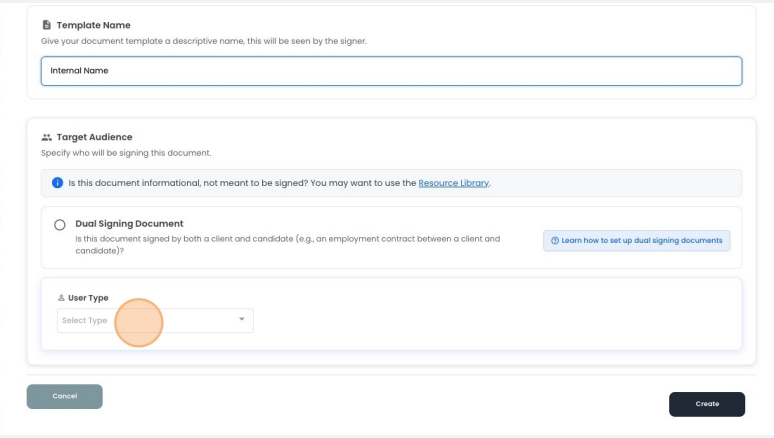Click the informational document banner text
Screen dimensions: 774x438
click(x=240, y=184)
